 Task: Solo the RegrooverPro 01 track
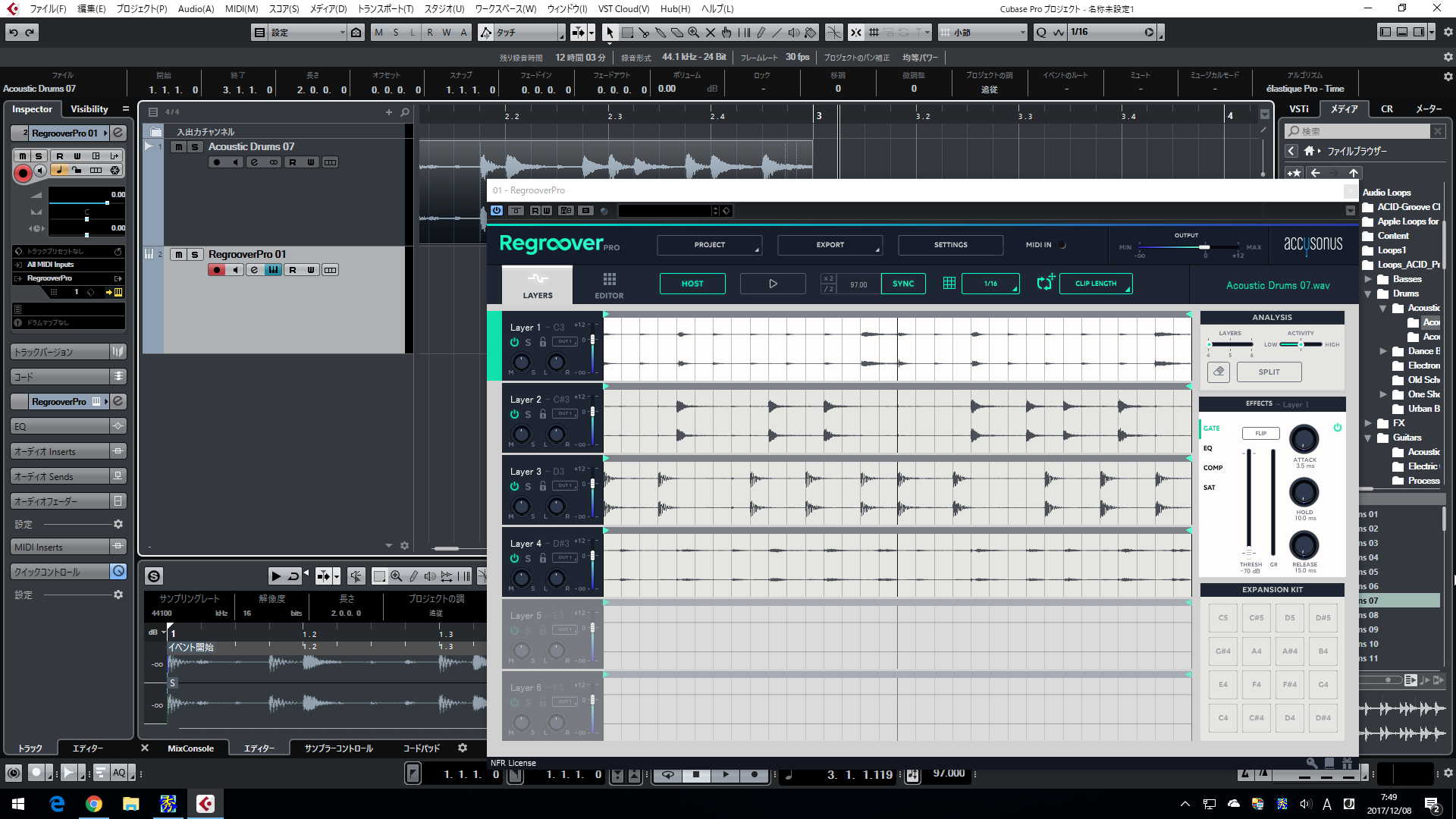(x=195, y=255)
